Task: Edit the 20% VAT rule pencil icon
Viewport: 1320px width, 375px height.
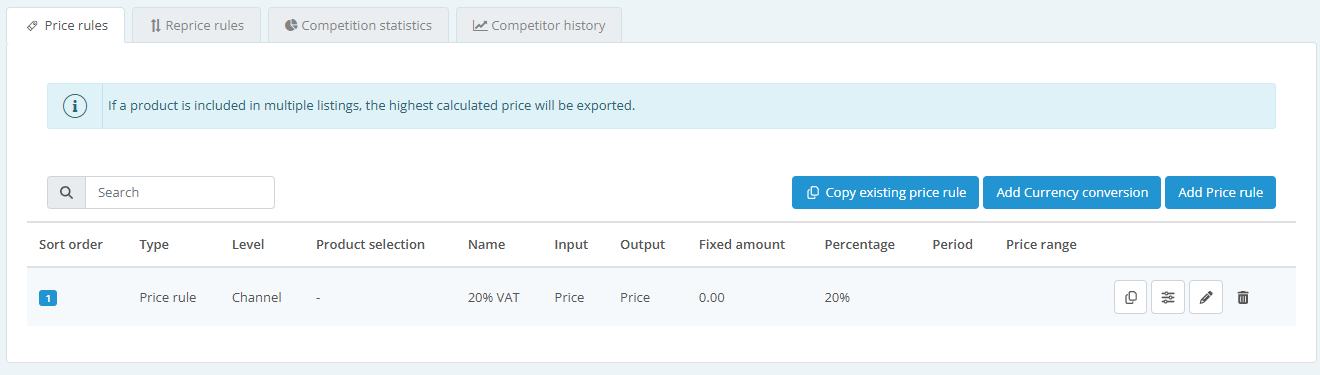Action: (1206, 297)
